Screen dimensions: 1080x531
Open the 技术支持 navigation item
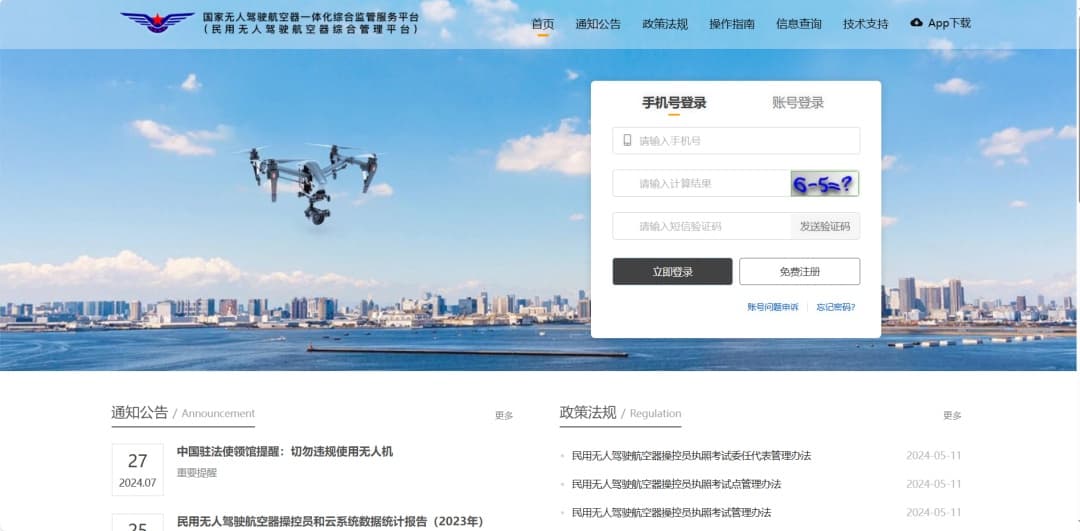pos(865,24)
